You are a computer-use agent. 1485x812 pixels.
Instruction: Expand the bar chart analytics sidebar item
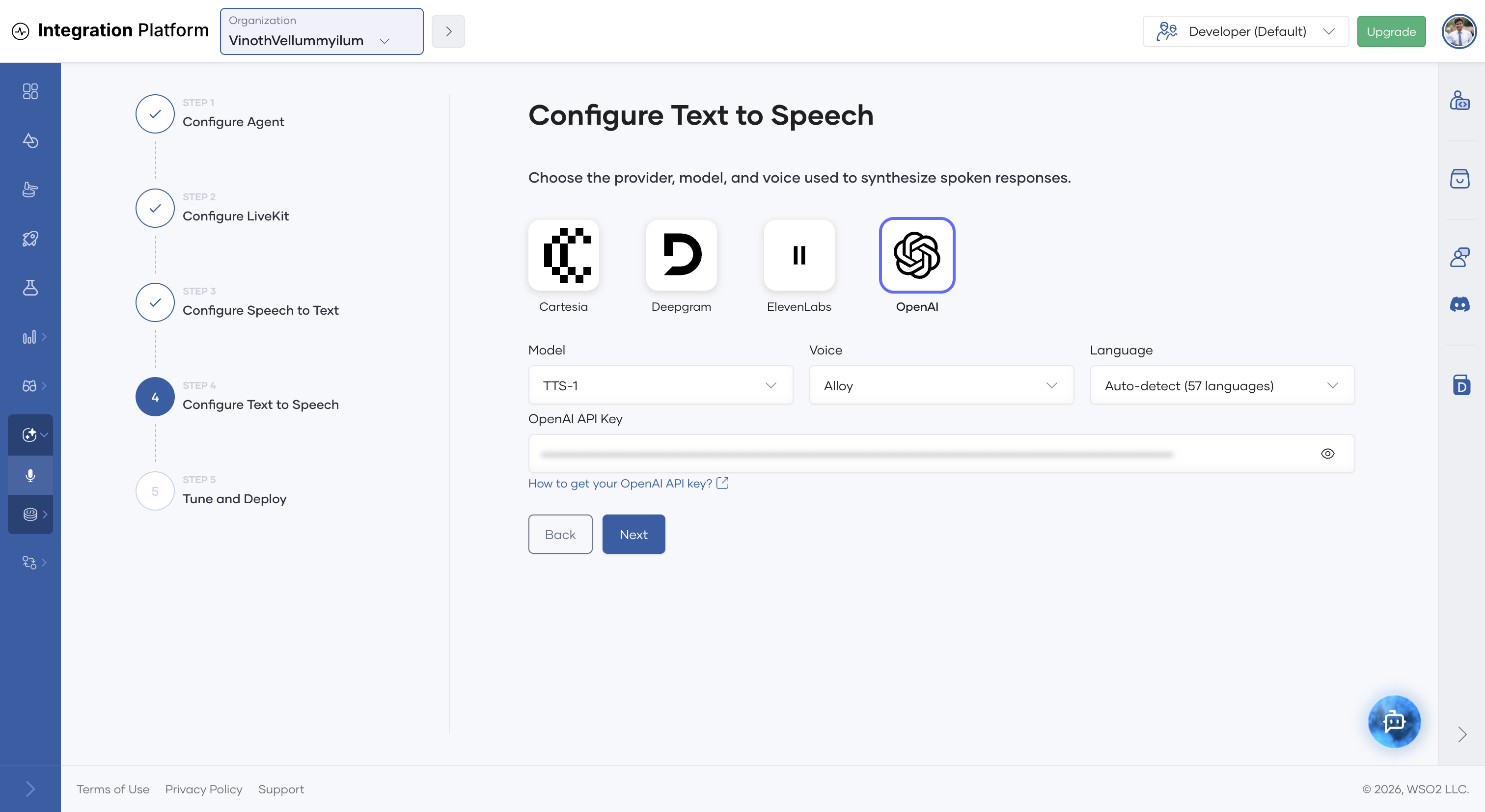[33, 337]
